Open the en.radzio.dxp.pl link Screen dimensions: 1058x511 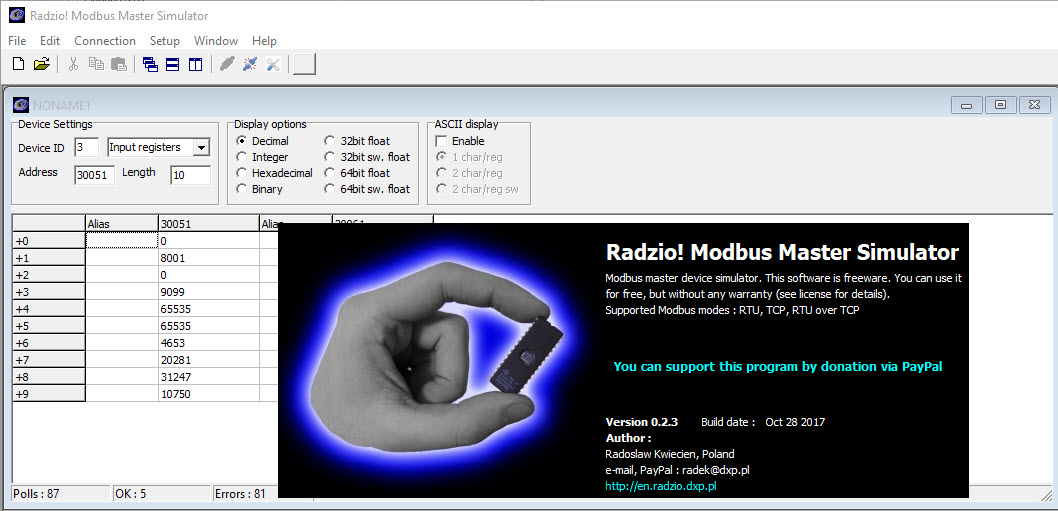[x=661, y=486]
